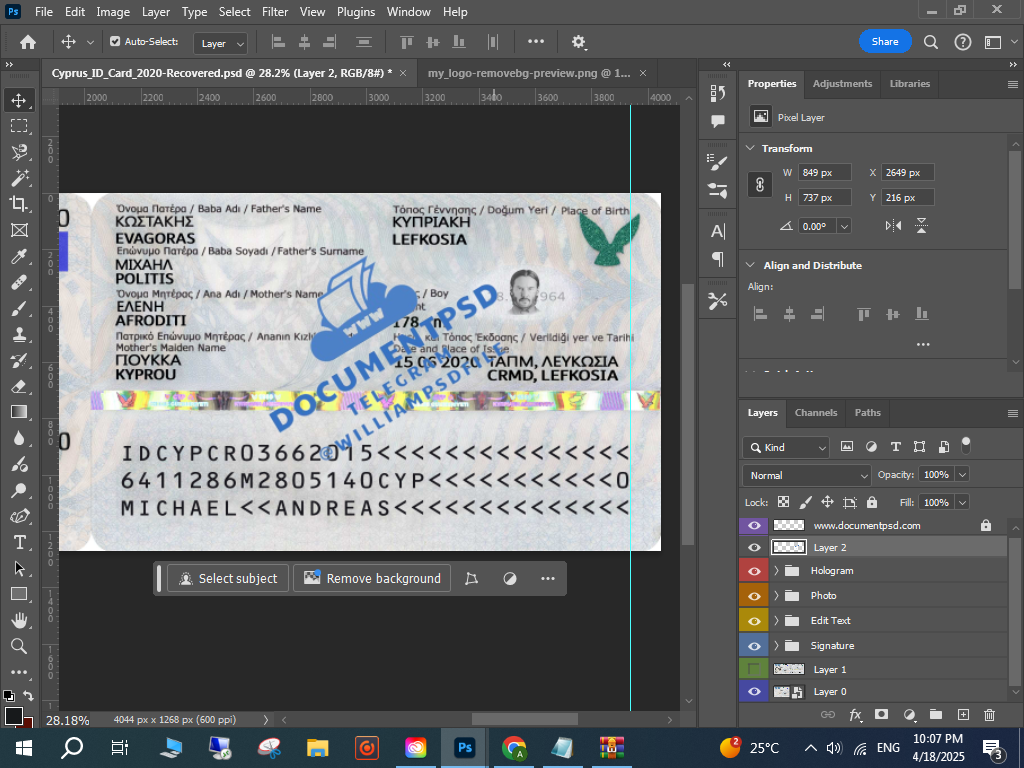1024x768 pixels.
Task: Open the blend mode Normal dropdown
Action: 807,475
